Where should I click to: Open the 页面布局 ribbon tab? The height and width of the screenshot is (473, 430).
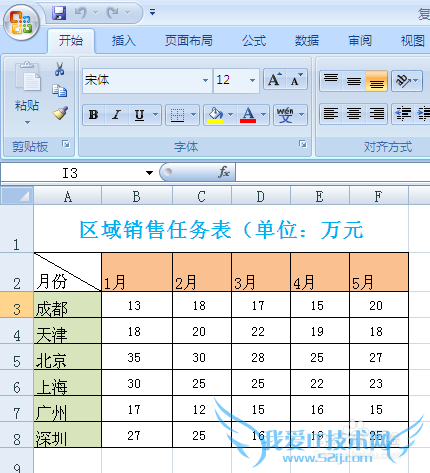click(x=189, y=41)
